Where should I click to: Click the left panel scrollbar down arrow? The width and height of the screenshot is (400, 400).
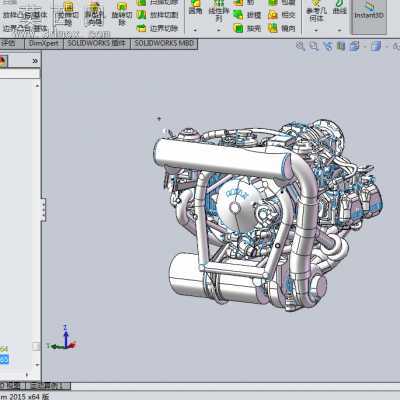coord(37,365)
